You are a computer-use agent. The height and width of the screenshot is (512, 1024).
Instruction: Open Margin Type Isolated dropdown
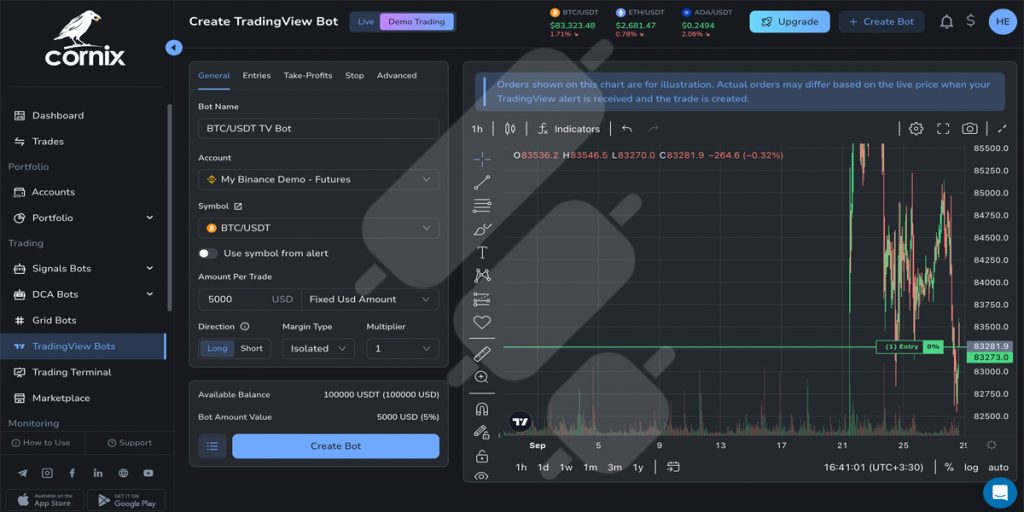click(319, 349)
